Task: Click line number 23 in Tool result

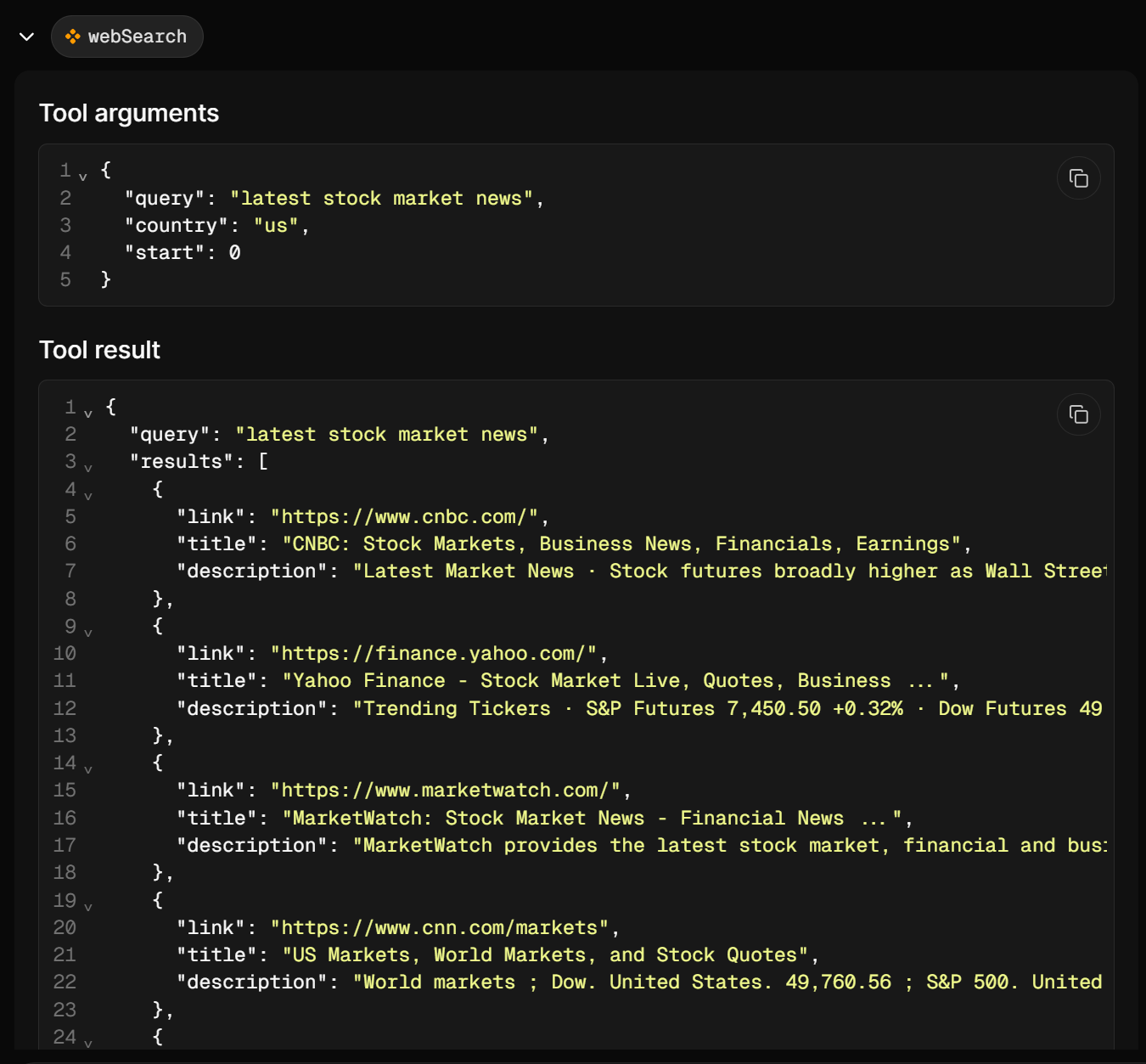Action: (65, 1010)
